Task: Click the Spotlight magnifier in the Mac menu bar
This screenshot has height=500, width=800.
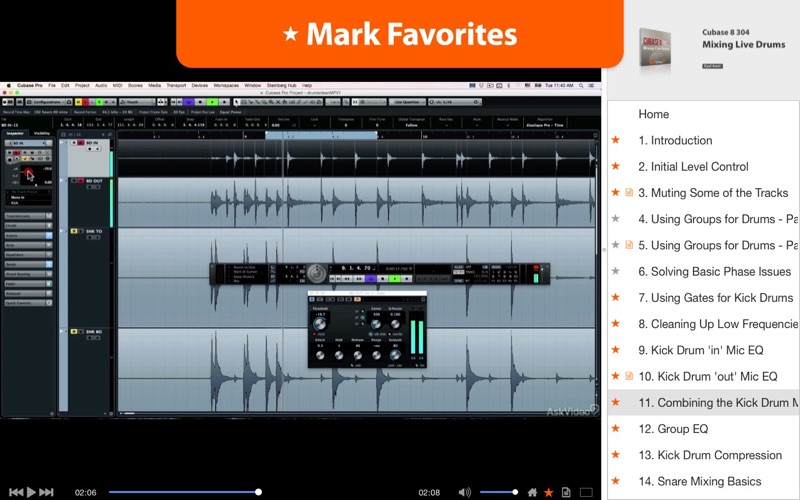Action: coord(581,85)
